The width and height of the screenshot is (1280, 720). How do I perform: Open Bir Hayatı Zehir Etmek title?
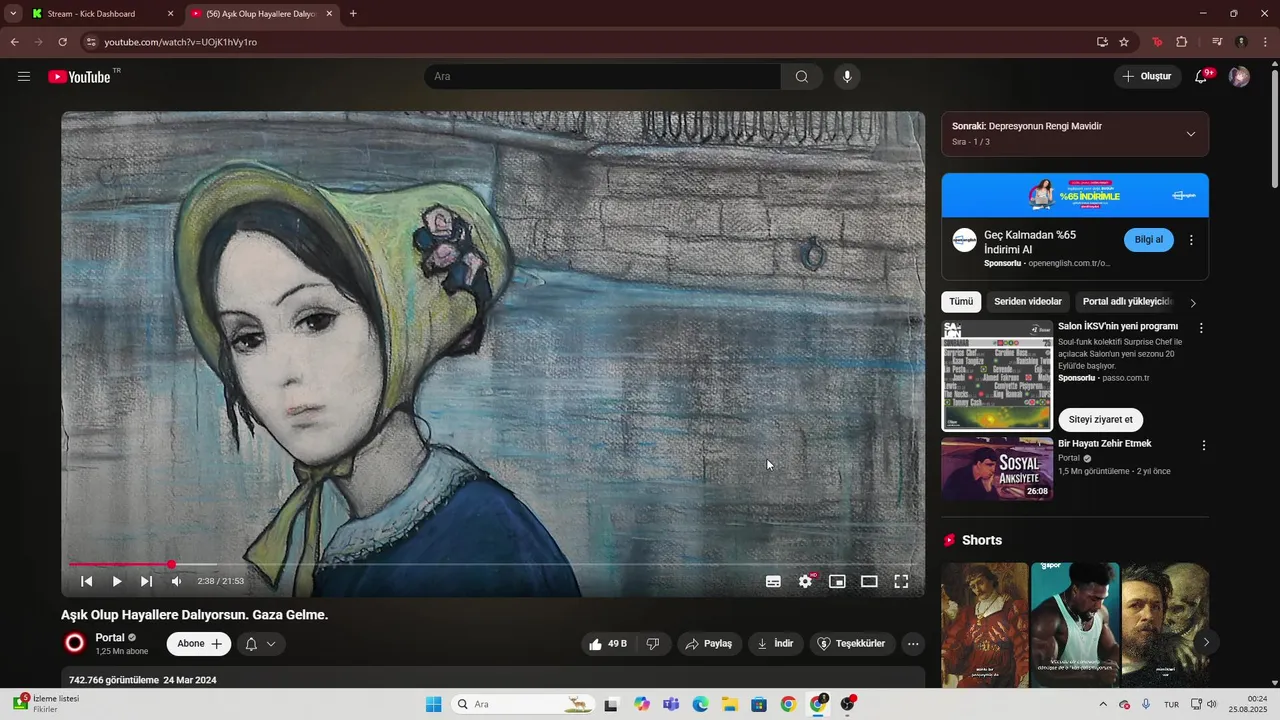point(1105,444)
